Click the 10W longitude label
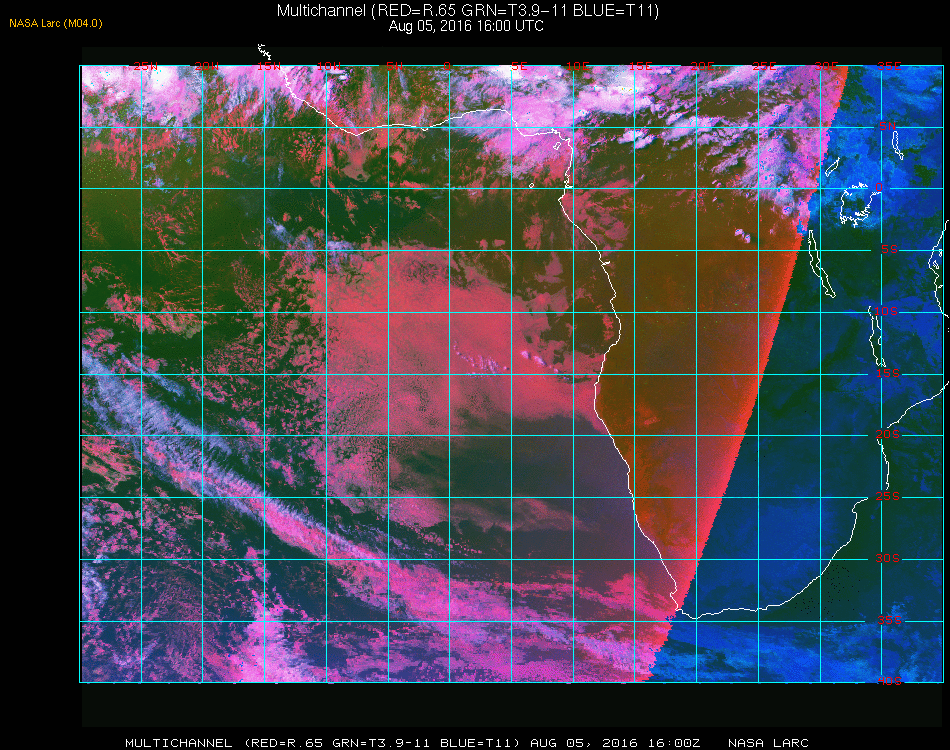 (x=329, y=66)
